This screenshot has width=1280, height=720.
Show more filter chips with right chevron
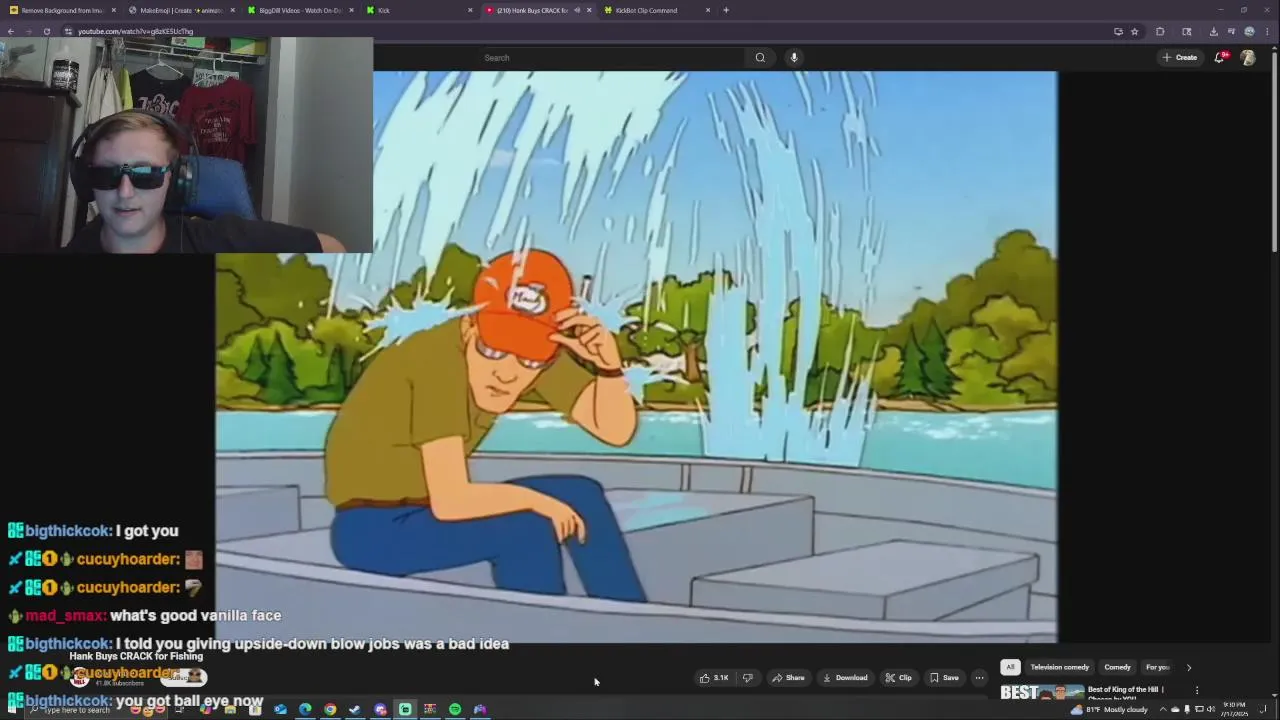[1189, 667]
